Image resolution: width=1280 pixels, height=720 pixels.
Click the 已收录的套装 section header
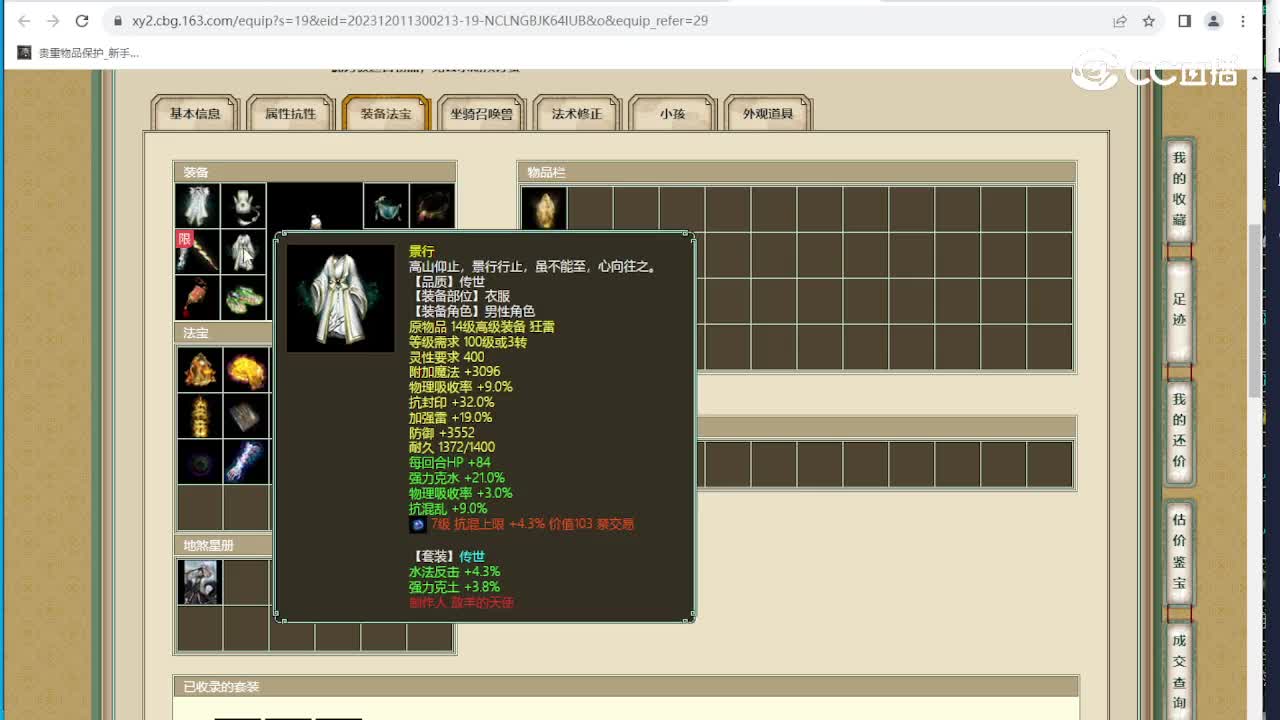pos(626,686)
